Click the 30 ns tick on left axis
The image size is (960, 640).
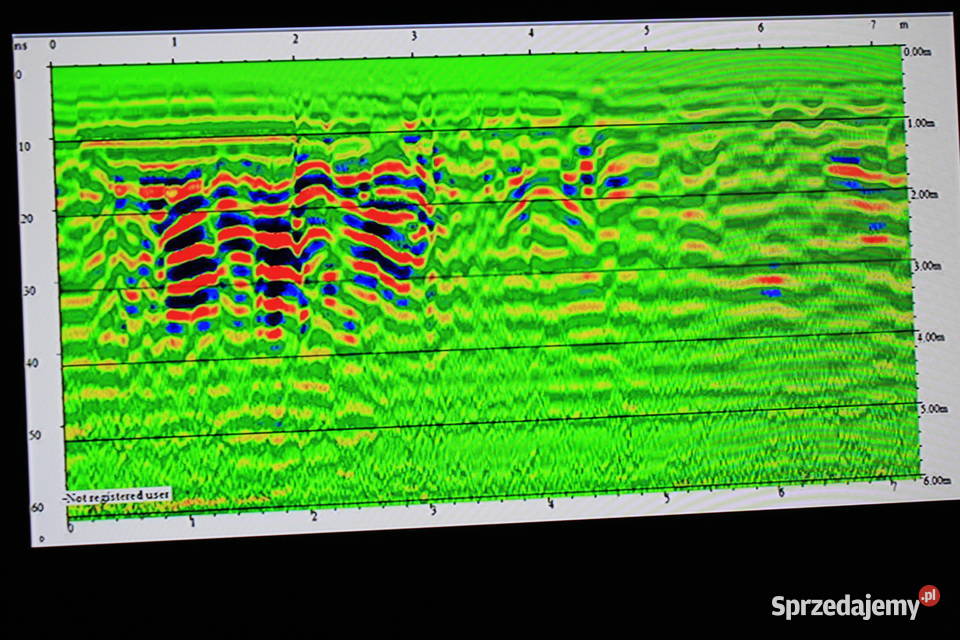[29, 290]
